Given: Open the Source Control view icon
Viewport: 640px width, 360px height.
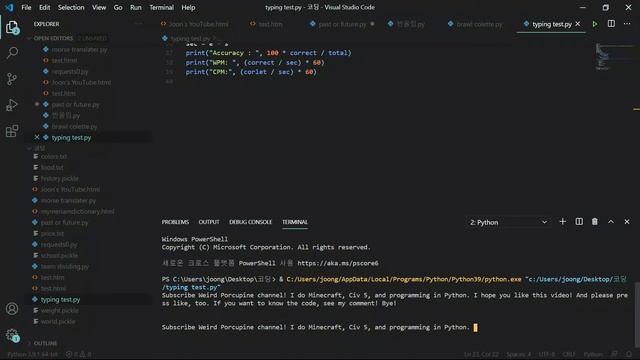Looking at the screenshot, I should [12, 79].
